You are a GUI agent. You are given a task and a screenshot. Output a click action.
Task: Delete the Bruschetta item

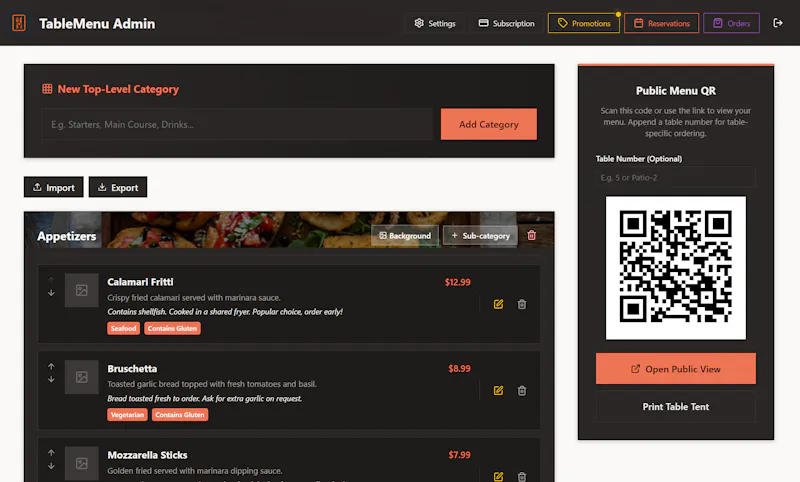pos(521,391)
